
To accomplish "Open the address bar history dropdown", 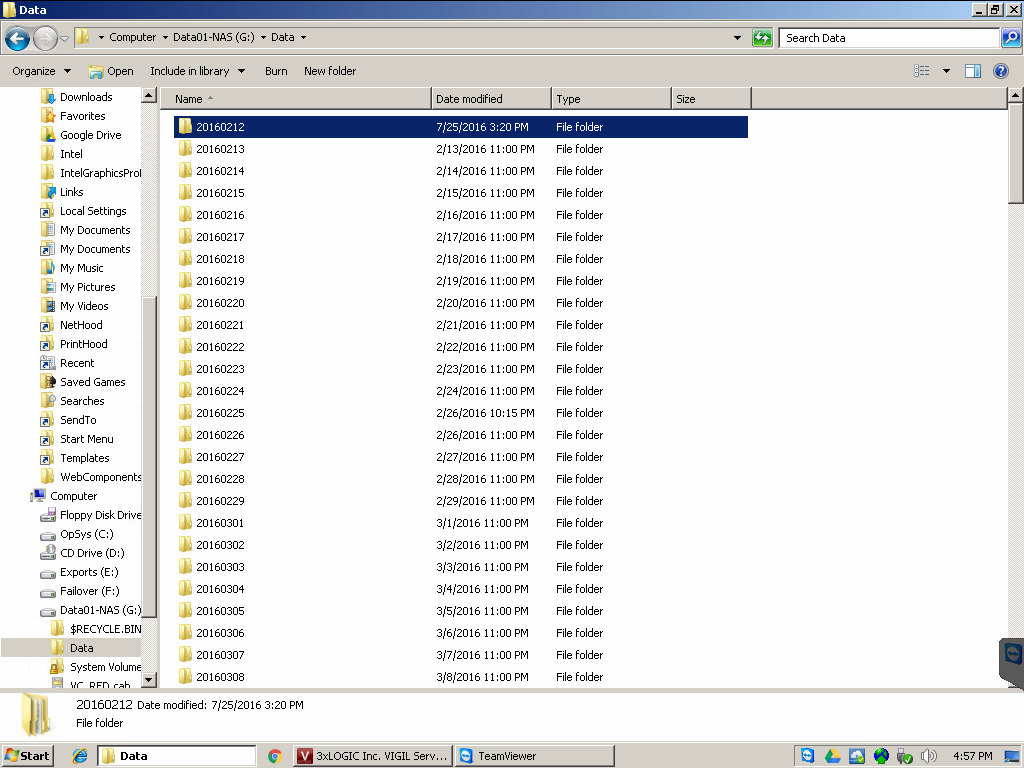I will (x=738, y=38).
